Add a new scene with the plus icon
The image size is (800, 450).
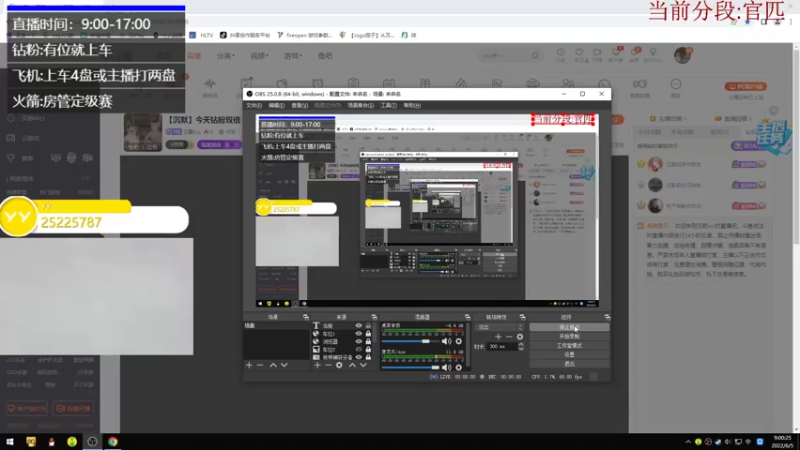[x=249, y=365]
